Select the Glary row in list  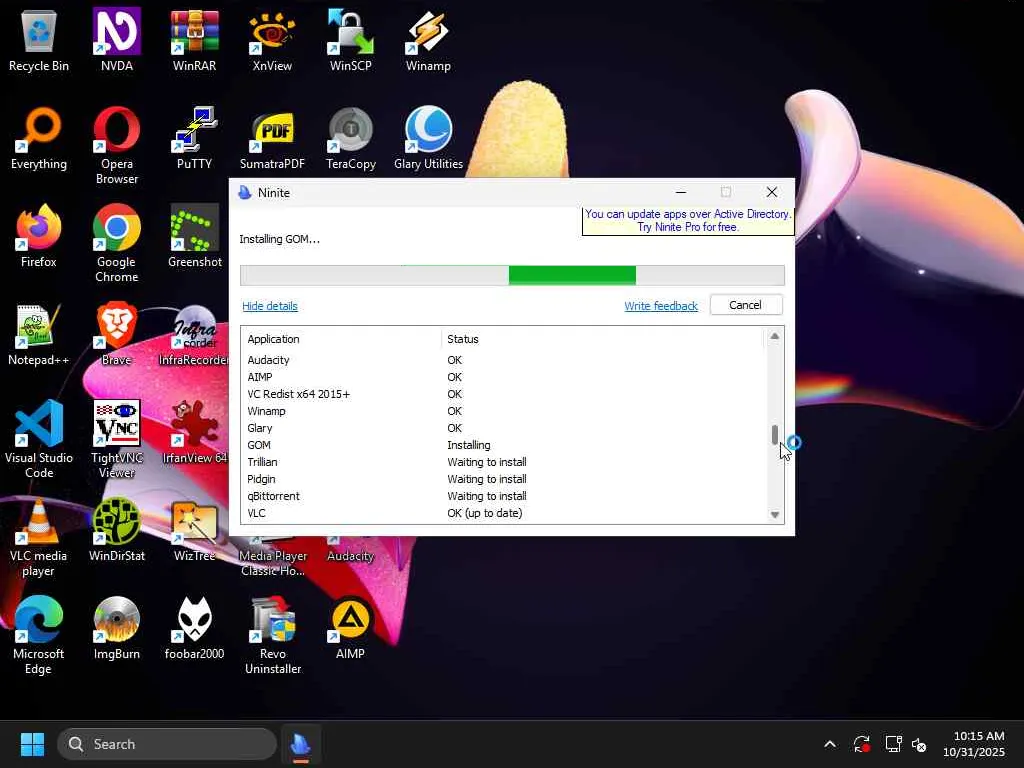tap(503, 428)
